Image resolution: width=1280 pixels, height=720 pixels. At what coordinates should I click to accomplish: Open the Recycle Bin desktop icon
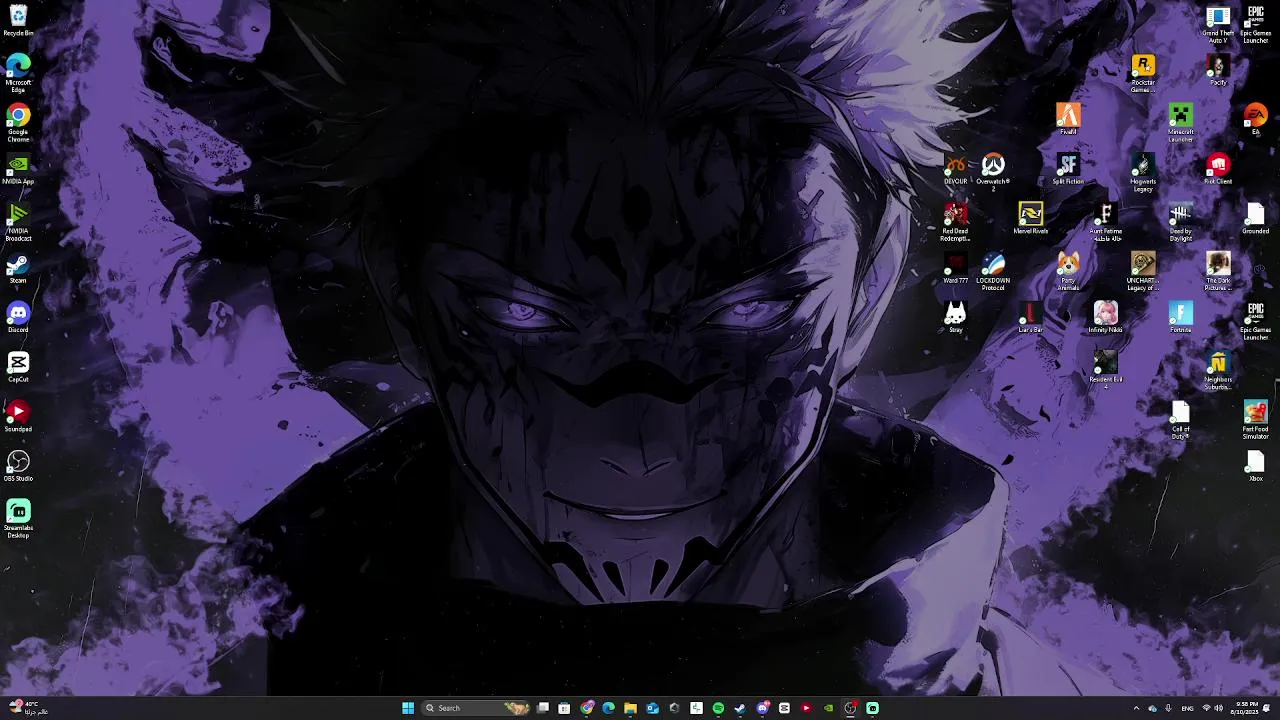(18, 20)
